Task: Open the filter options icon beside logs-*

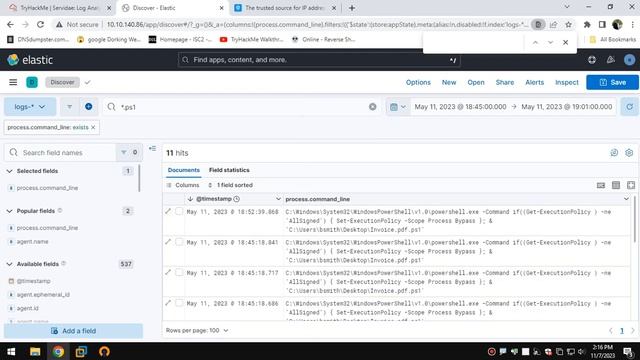Action: (x=69, y=107)
